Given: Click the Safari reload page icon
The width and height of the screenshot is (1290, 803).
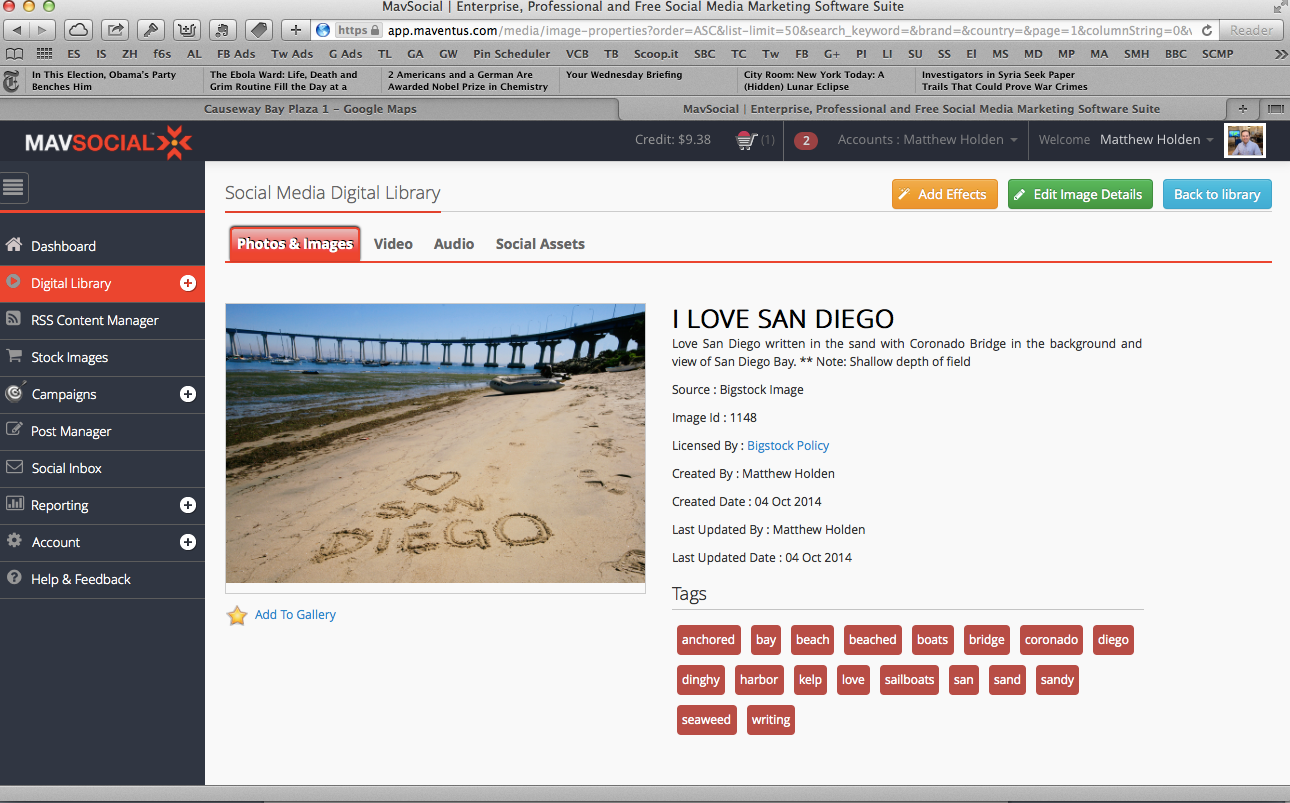Looking at the screenshot, I should (1207, 30).
